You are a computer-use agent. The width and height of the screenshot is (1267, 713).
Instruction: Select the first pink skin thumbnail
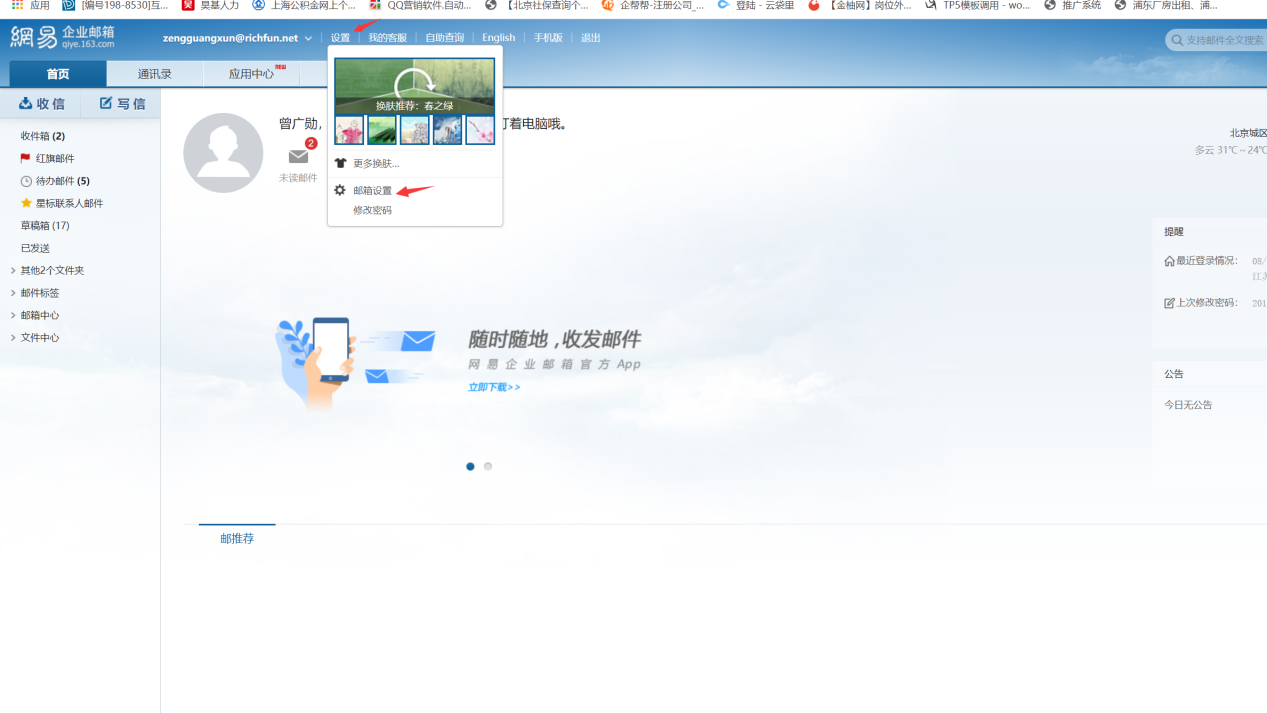(x=349, y=130)
